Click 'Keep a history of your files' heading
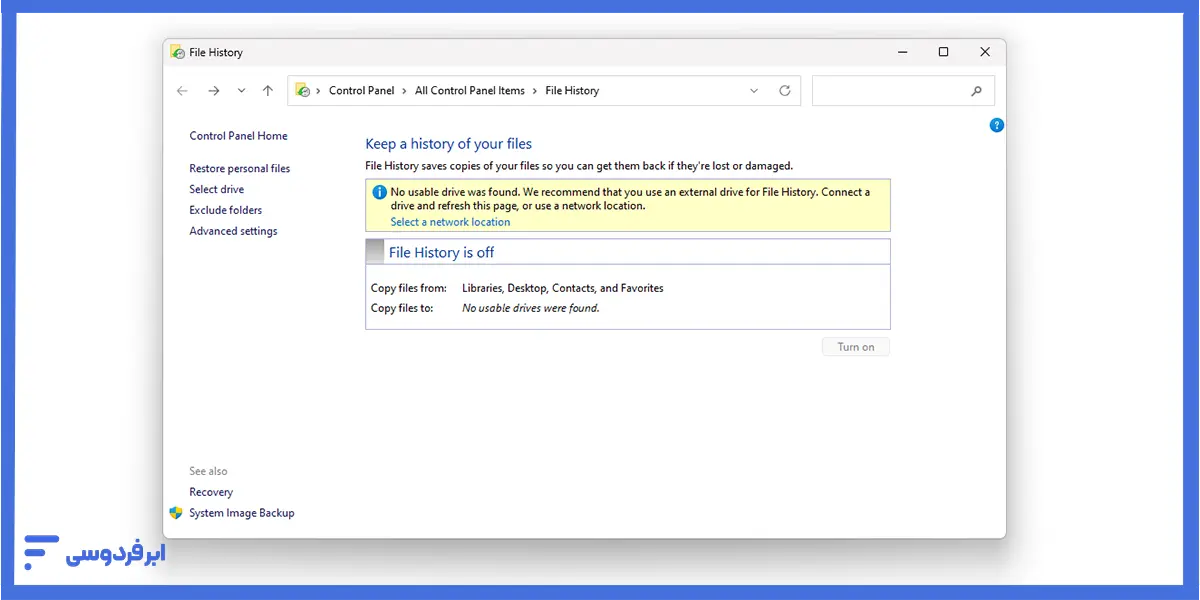 pyautogui.click(x=449, y=144)
